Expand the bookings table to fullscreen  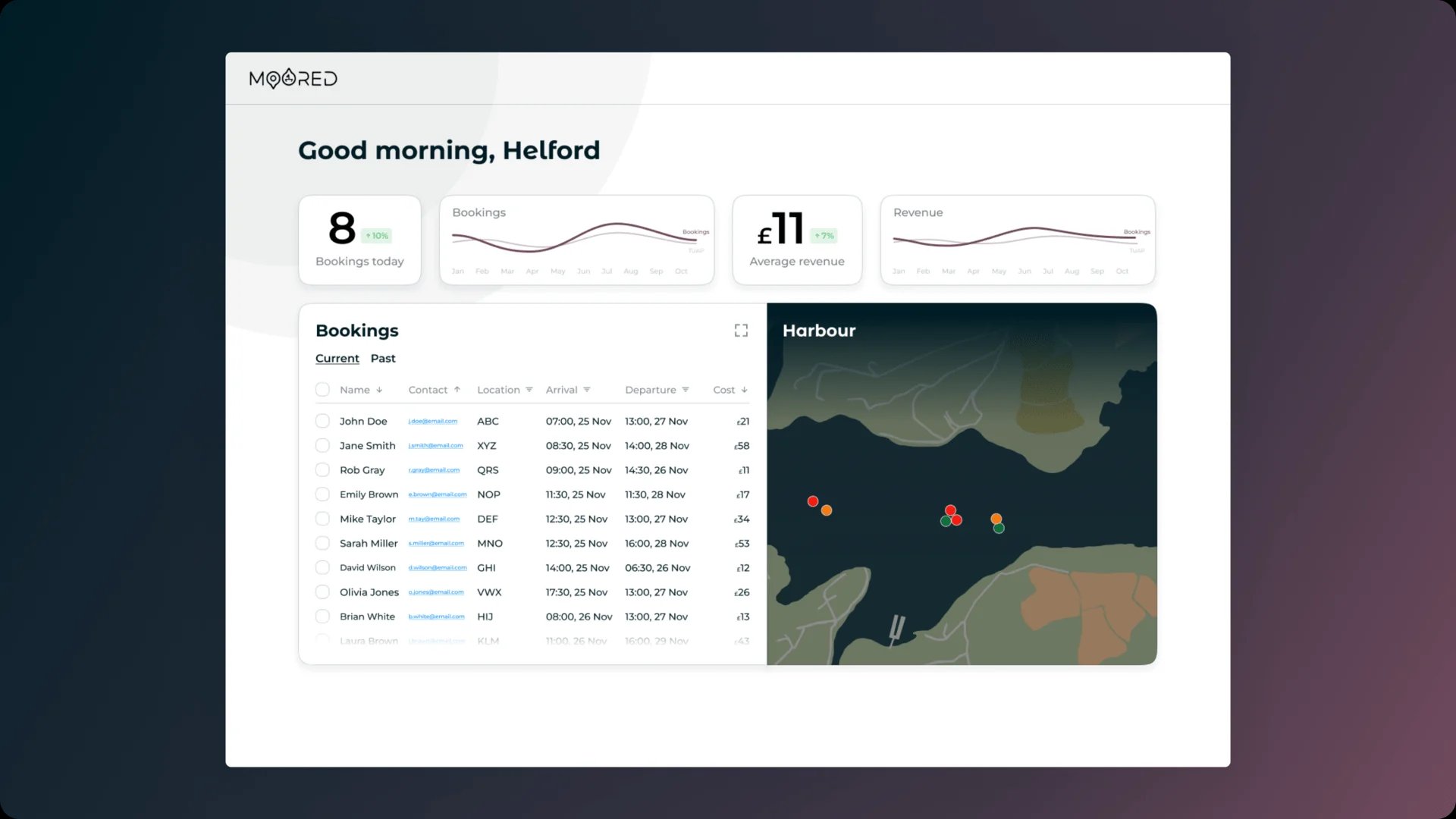741,330
